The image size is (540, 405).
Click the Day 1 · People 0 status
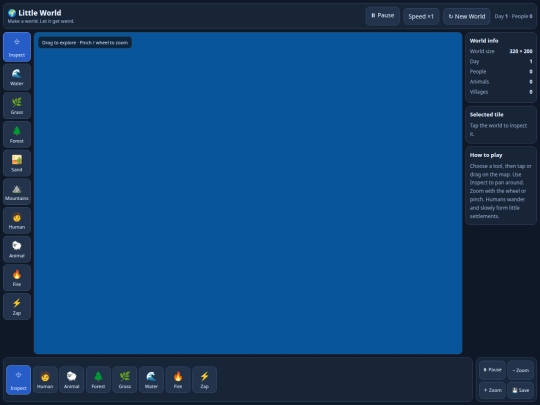(513, 16)
